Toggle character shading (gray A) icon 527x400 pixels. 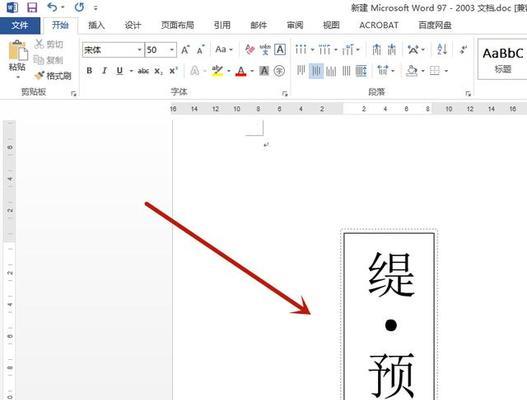tap(264, 71)
